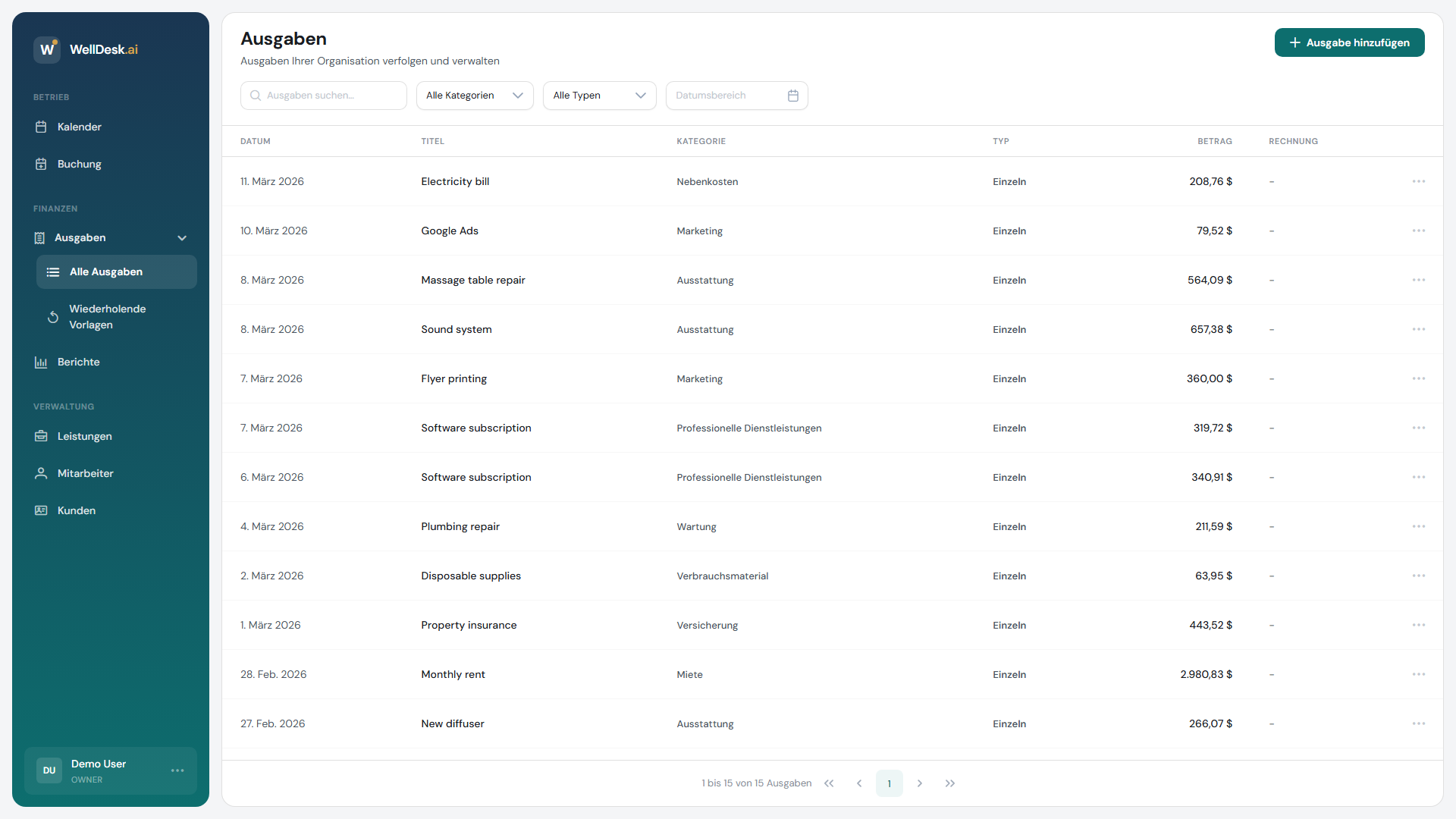Screen dimensions: 1456x819
Task: Open the Alle Kategorien dropdown
Action: click(x=475, y=96)
